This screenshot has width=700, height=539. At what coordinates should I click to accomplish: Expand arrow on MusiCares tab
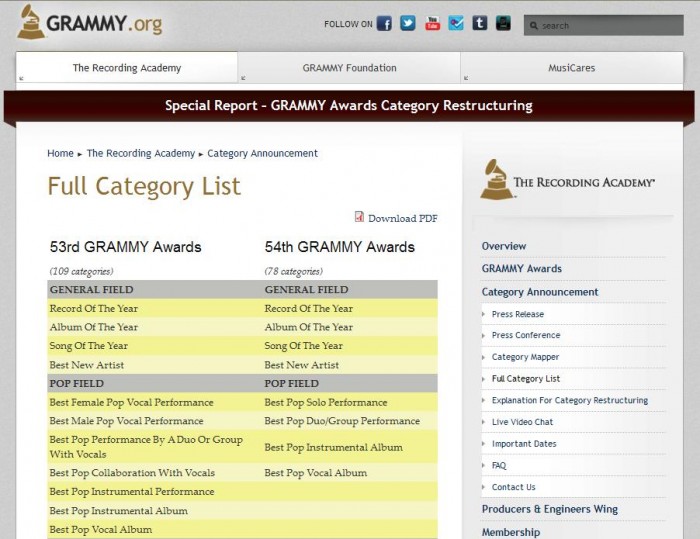pos(466,78)
